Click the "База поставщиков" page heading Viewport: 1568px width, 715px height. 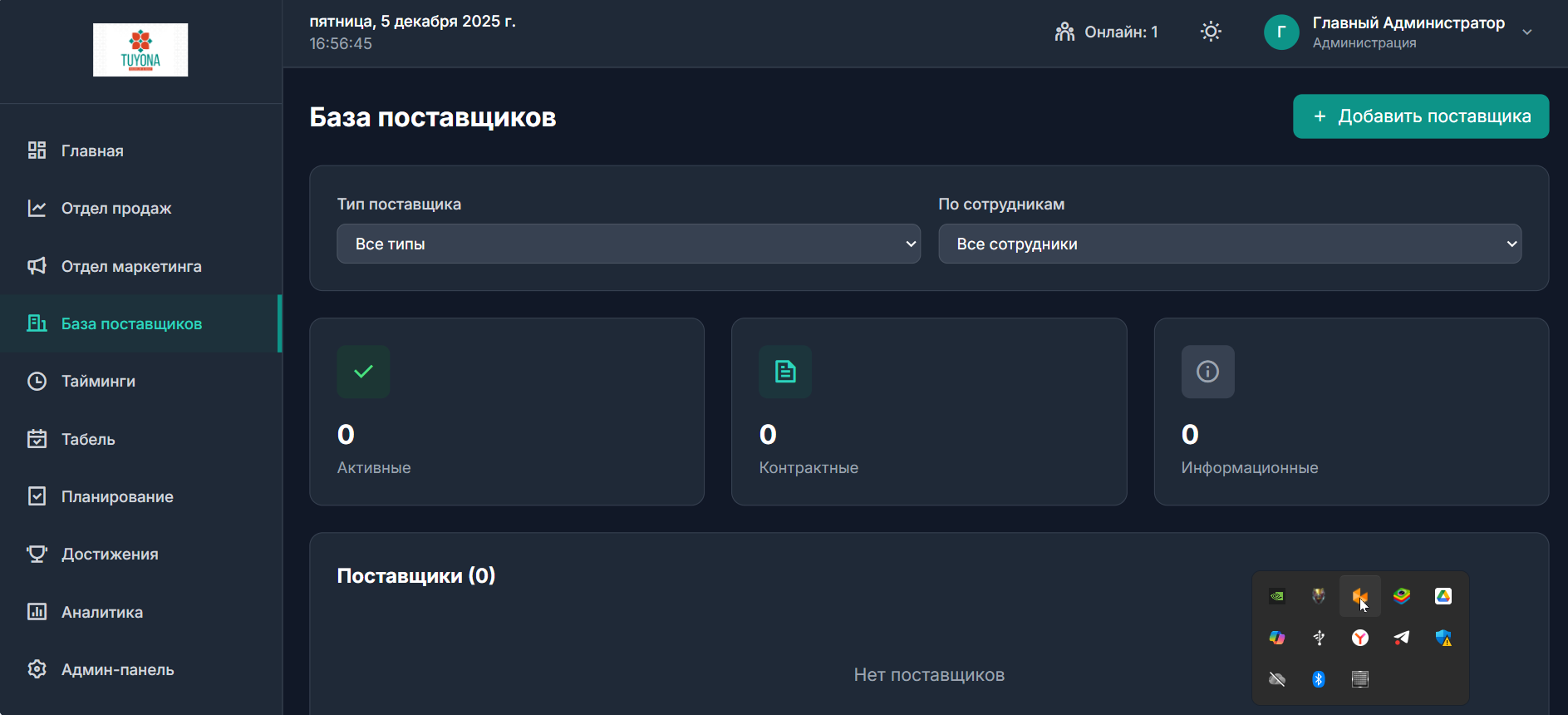click(x=433, y=117)
